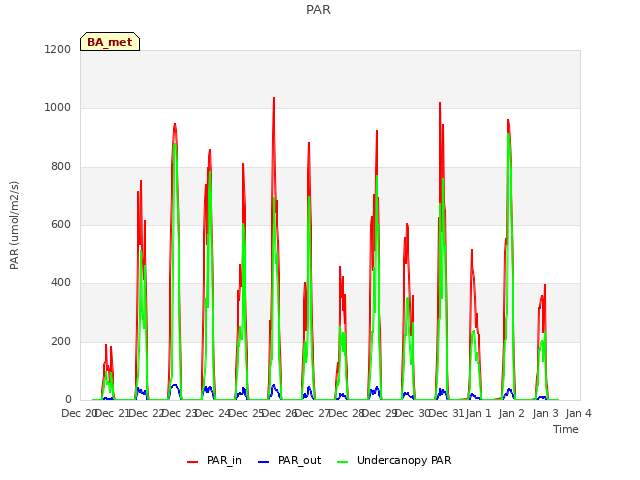640x480 pixels.
Task: Click the PAR chart title
Action: (318, 10)
